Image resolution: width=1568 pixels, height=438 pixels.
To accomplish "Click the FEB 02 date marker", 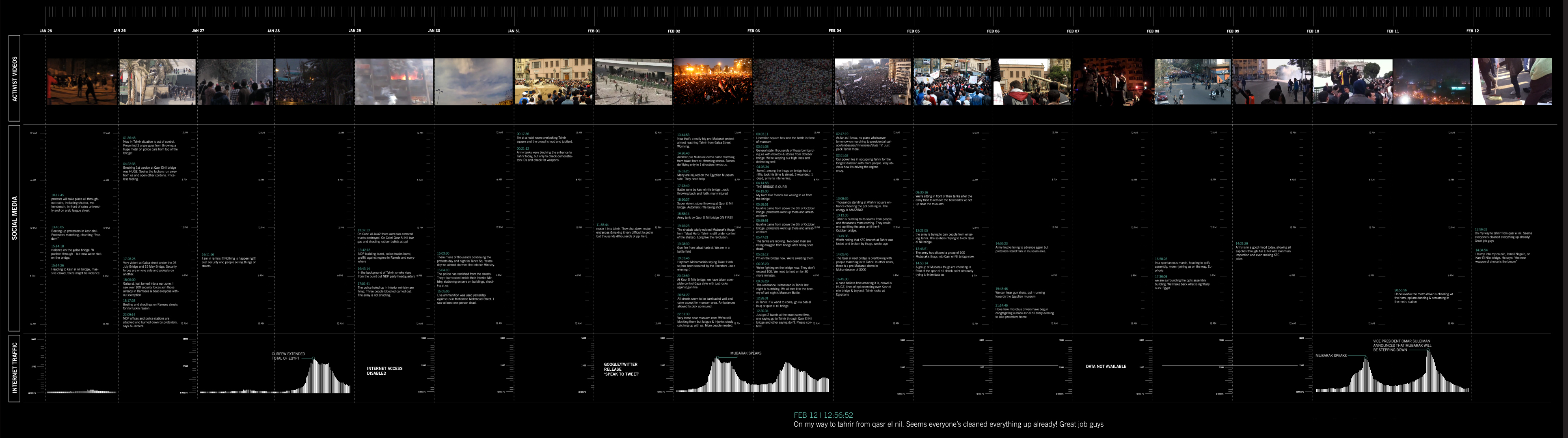I will tap(673, 30).
